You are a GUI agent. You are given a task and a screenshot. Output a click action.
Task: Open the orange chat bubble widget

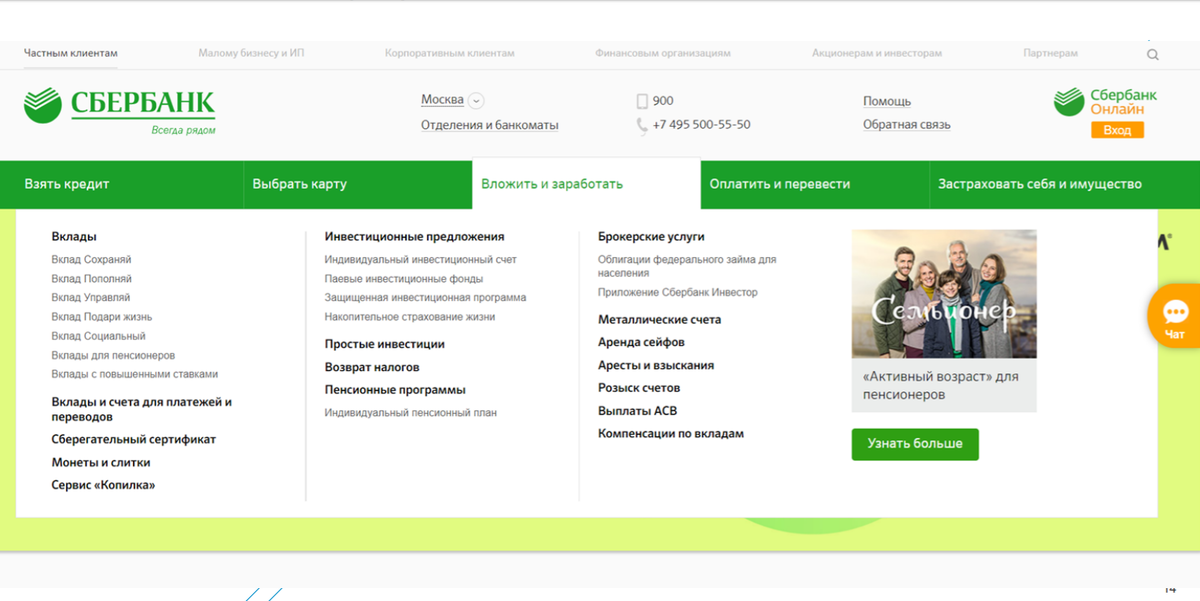(1174, 316)
